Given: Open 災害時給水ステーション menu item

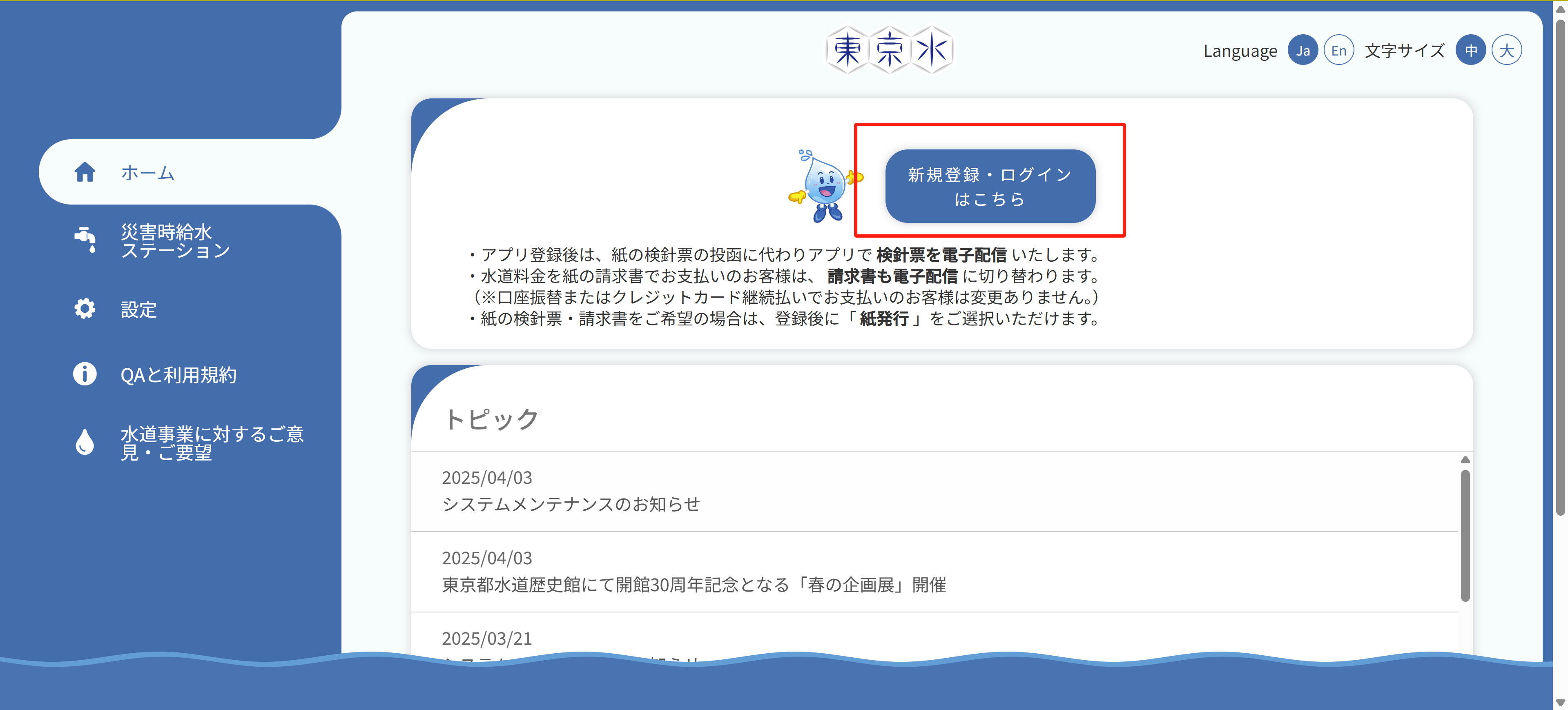Looking at the screenshot, I should point(175,241).
